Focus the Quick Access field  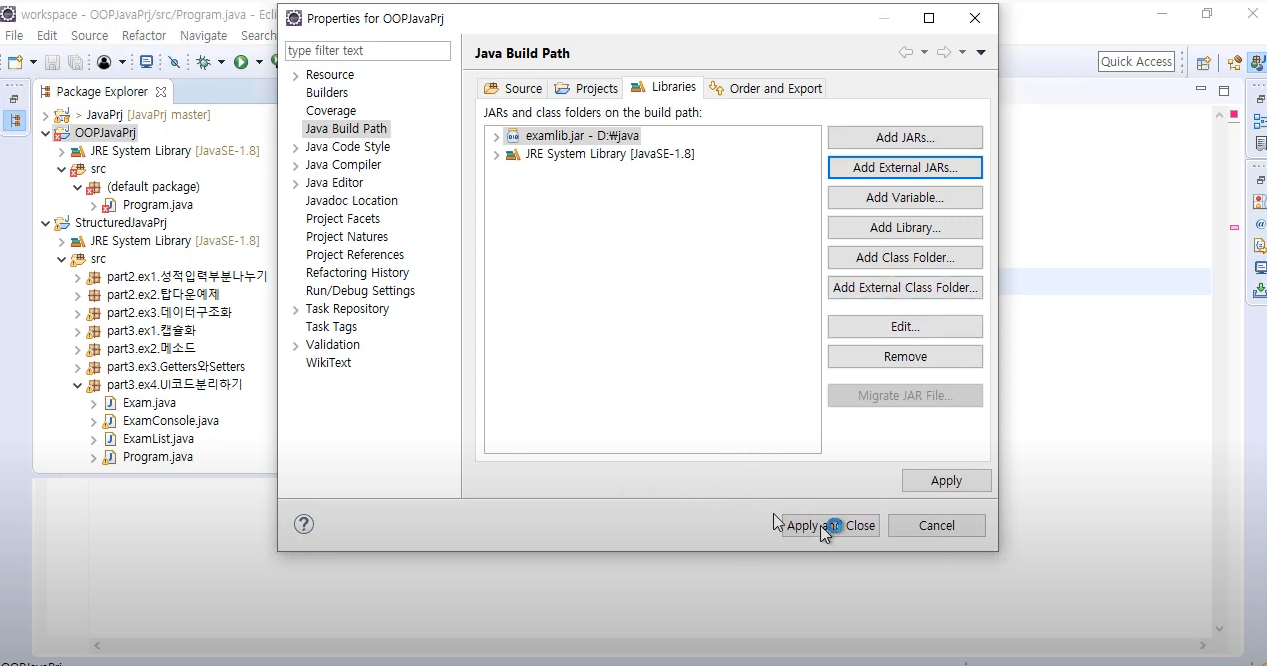click(x=1136, y=62)
